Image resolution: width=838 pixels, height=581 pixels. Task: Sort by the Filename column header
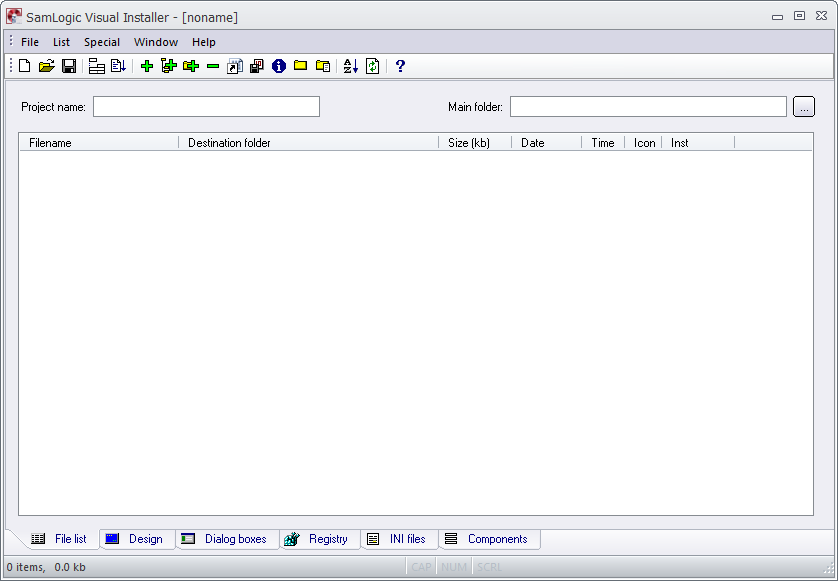99,143
